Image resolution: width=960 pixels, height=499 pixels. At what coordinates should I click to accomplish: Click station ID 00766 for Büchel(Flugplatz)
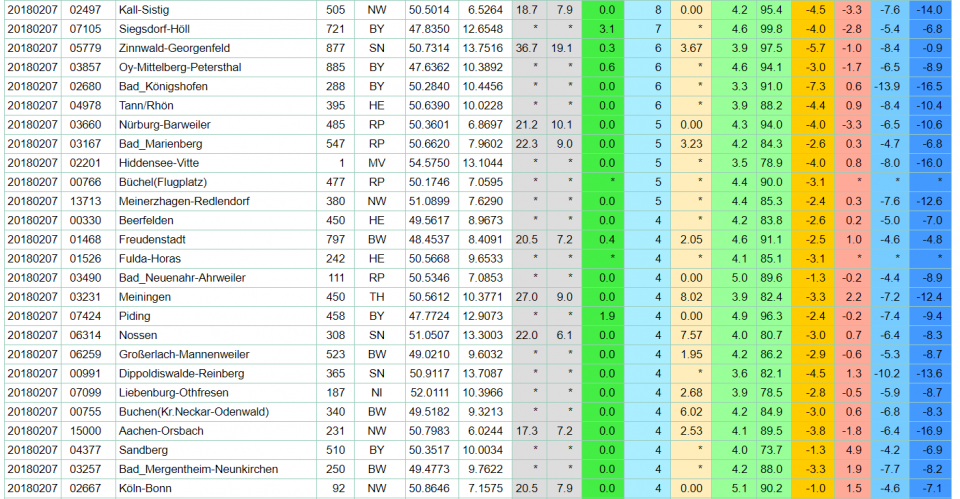pyautogui.click(x=85, y=182)
